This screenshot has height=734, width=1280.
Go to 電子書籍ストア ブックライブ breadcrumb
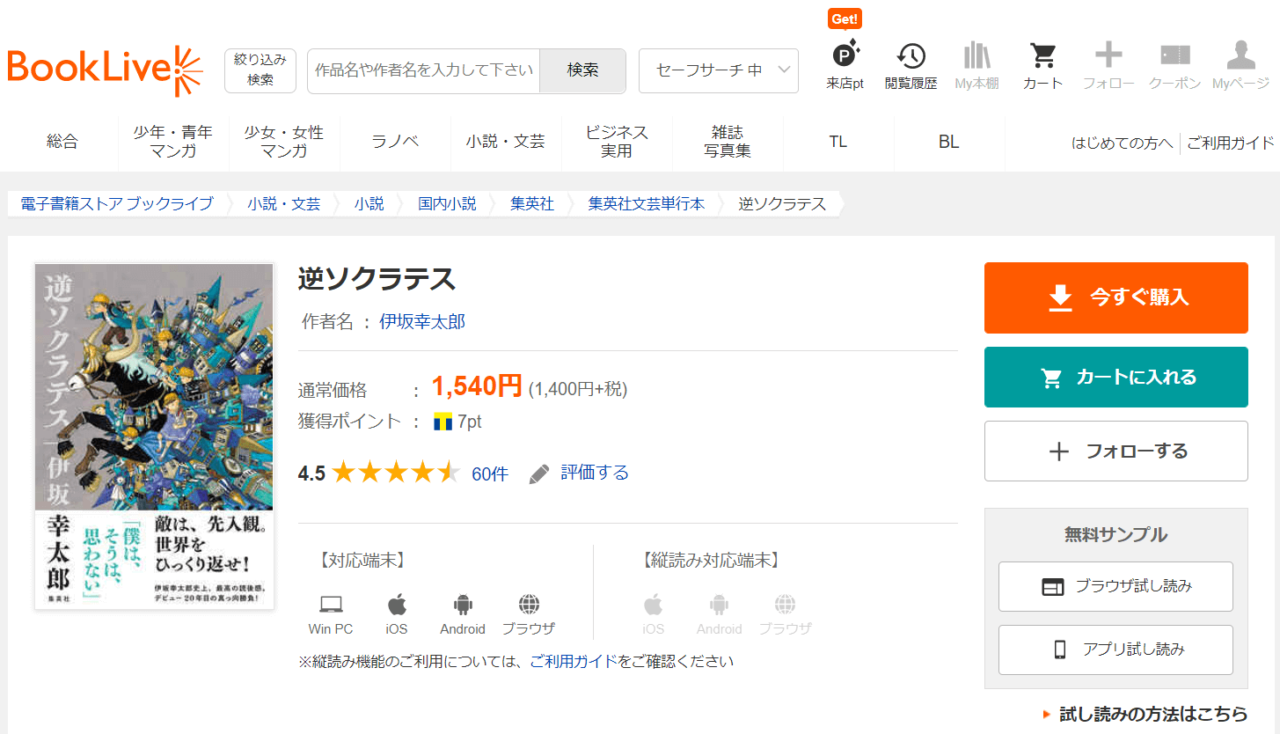(x=117, y=204)
